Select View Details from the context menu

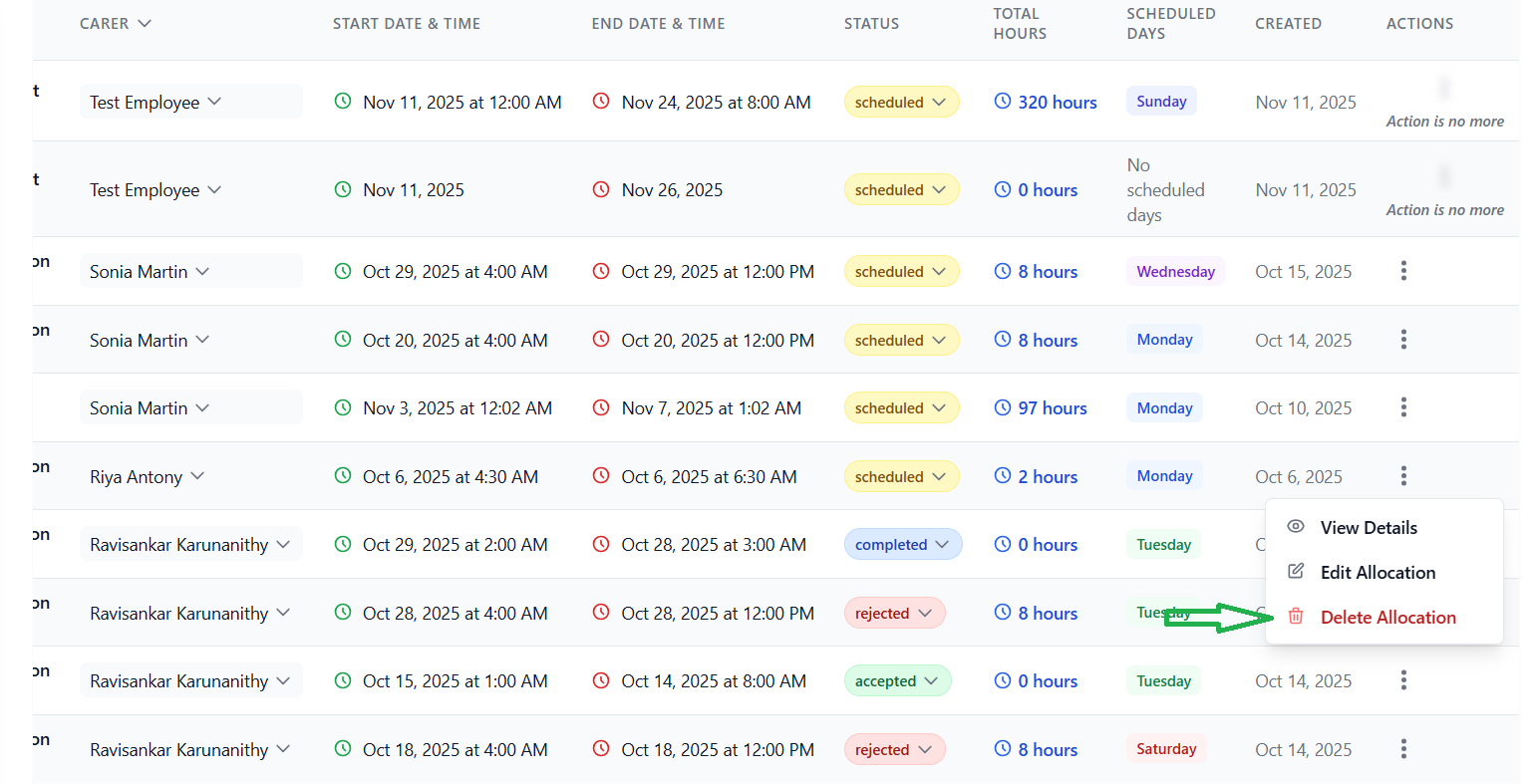pos(1368,528)
